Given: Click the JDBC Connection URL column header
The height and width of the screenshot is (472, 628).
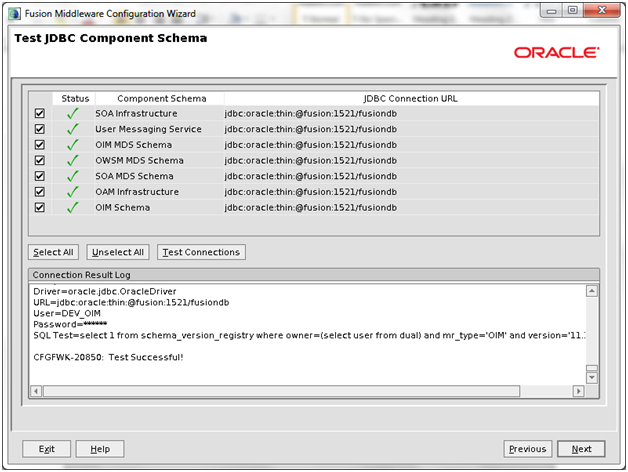Looking at the screenshot, I should (411, 99).
